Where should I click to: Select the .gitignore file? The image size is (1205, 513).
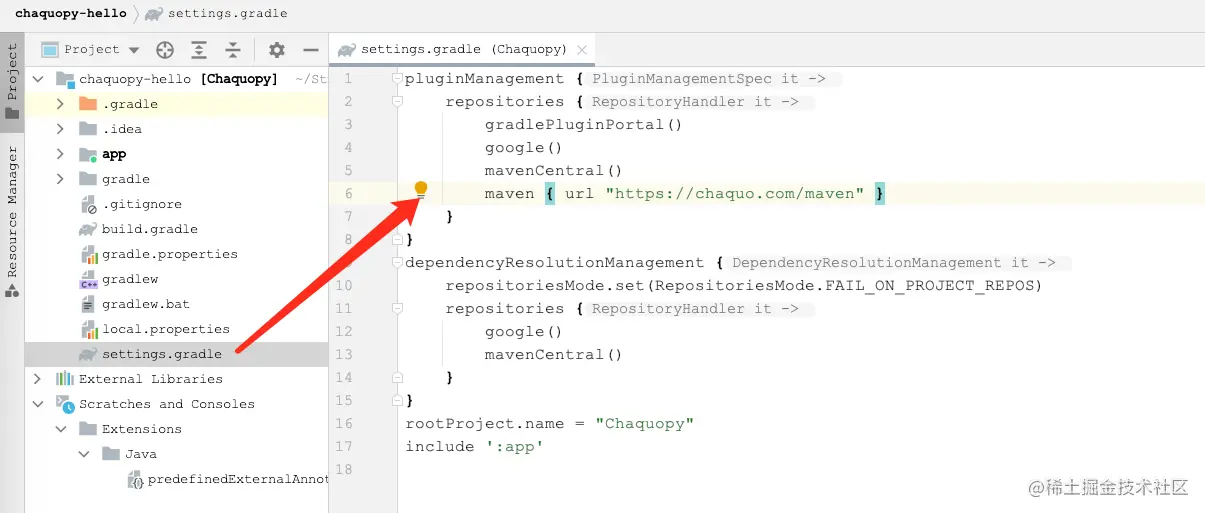tap(141, 204)
